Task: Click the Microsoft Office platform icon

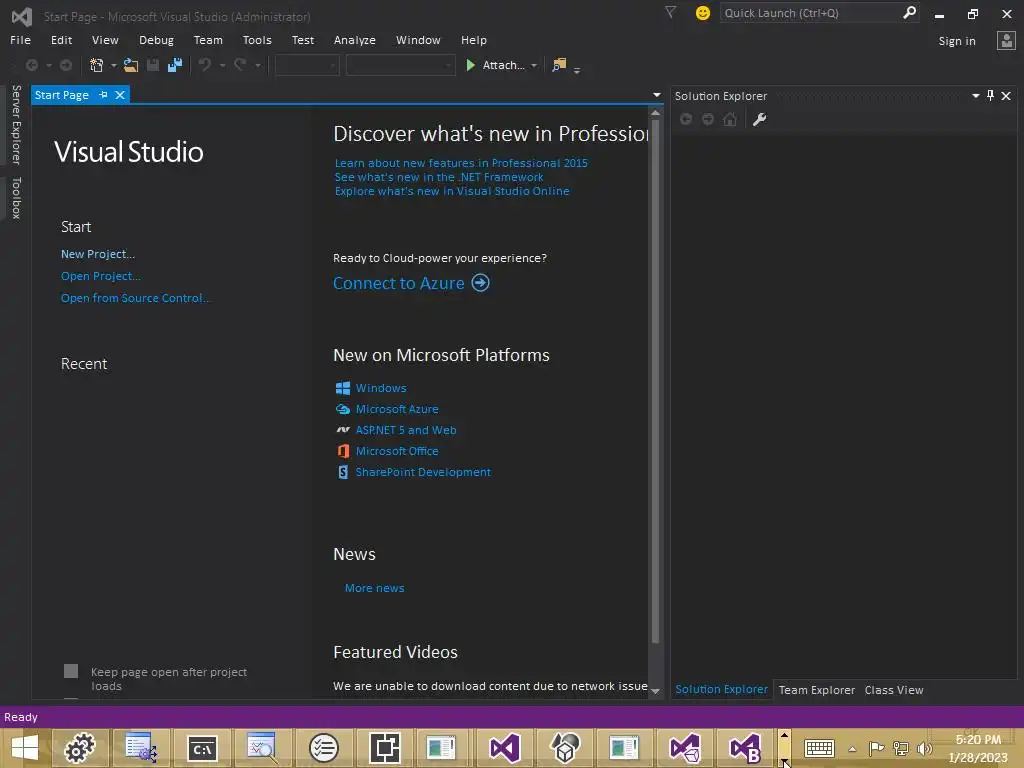Action: click(343, 451)
